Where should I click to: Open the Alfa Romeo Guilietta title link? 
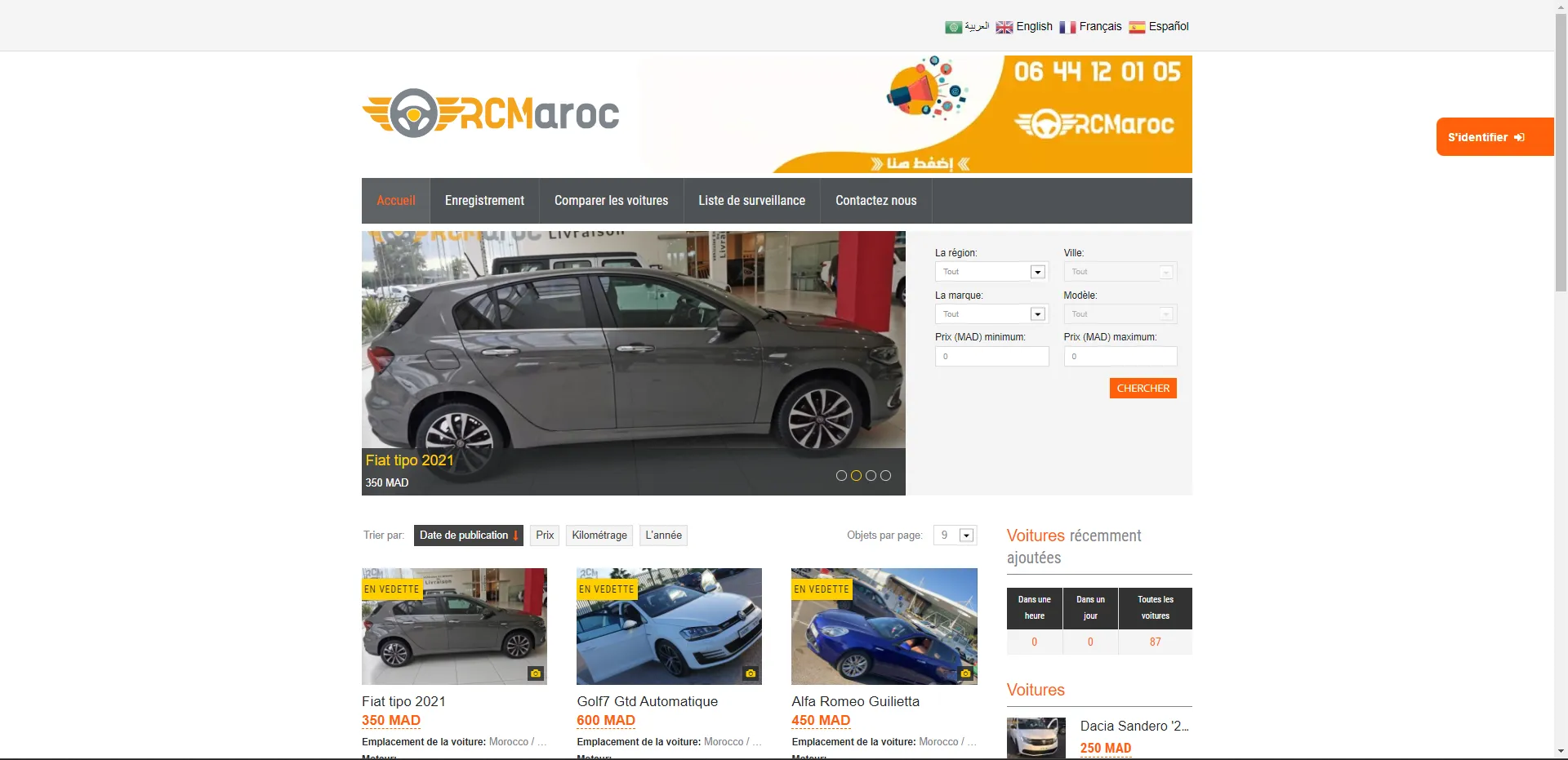click(855, 702)
